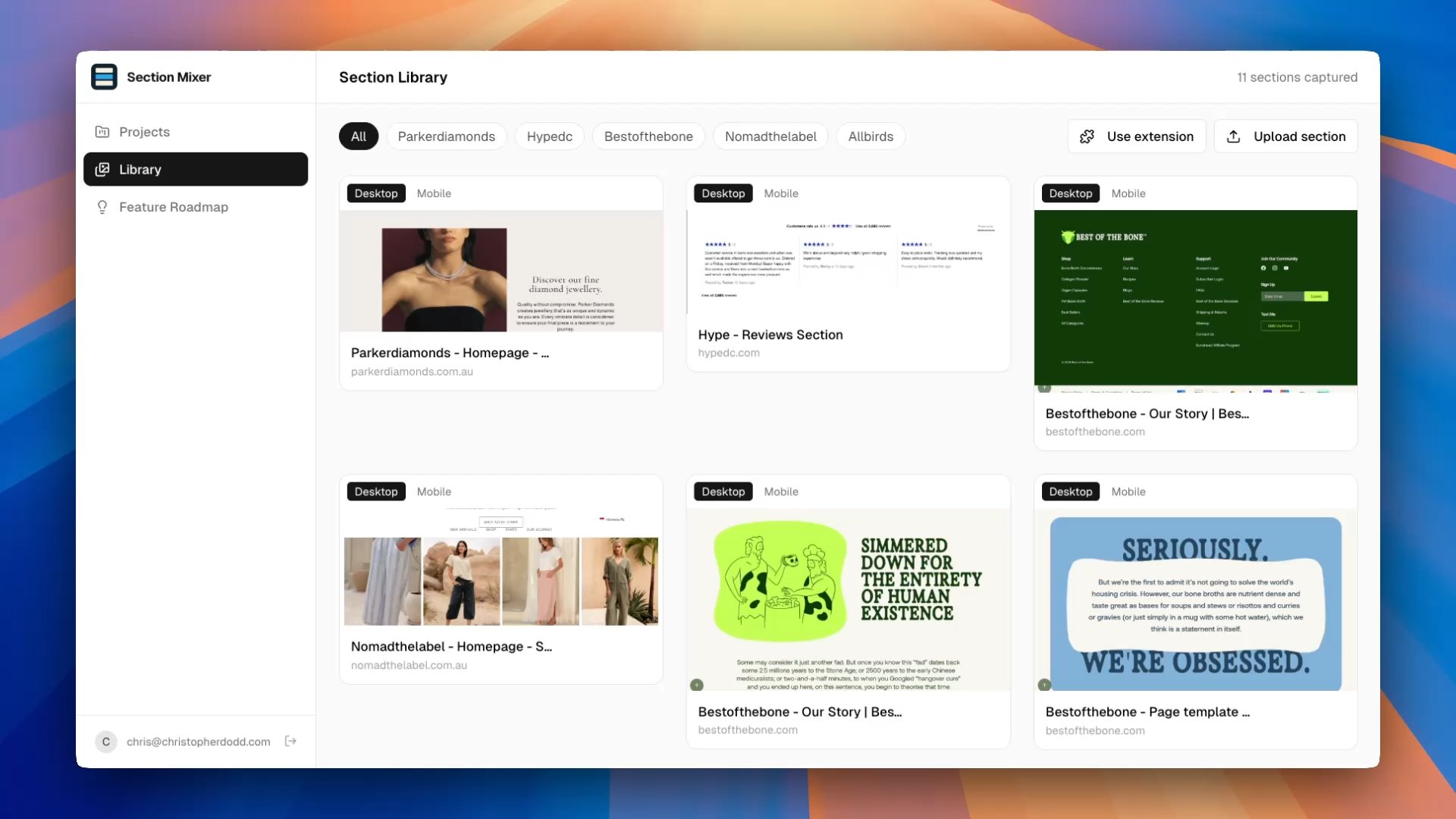Viewport: 1456px width, 819px height.
Task: Click the green badge on the We're Obsessed thumbnail
Action: click(x=1044, y=685)
